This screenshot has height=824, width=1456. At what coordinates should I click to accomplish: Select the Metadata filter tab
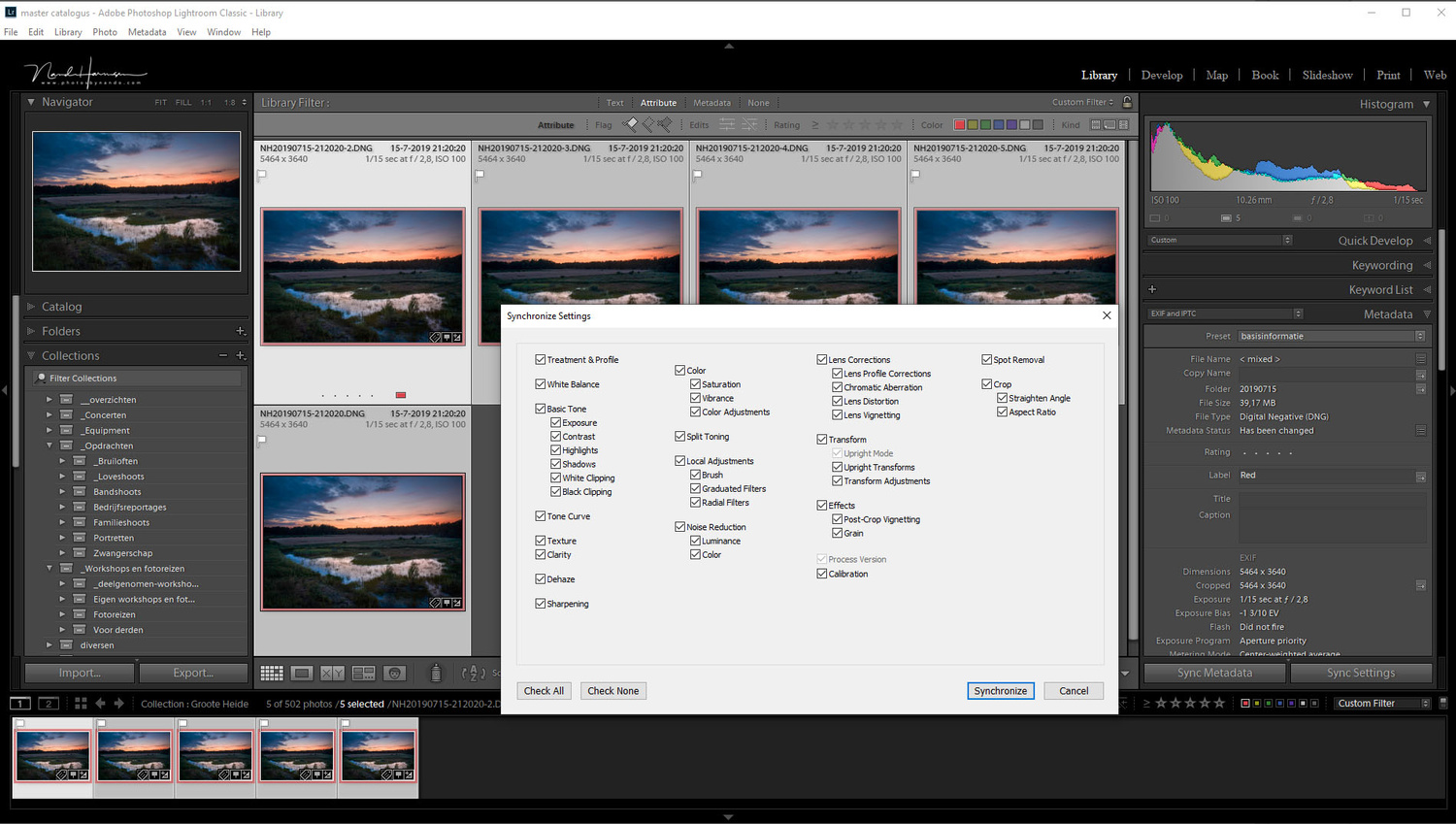pos(711,103)
